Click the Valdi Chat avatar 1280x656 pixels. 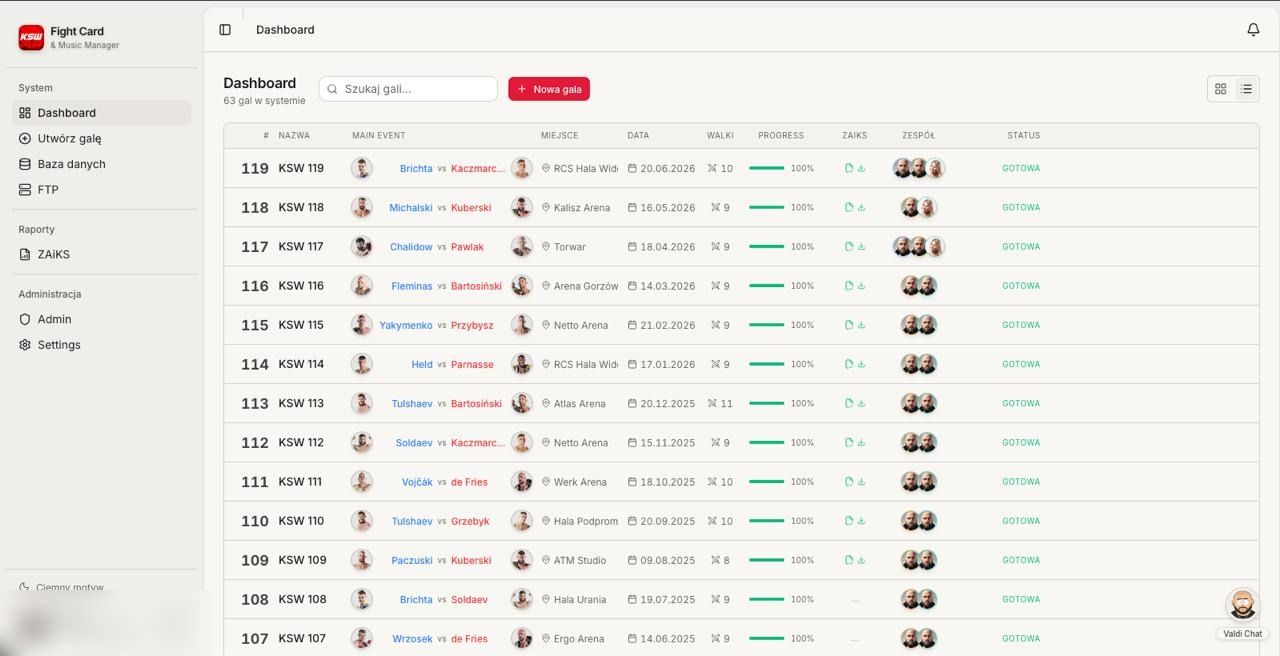pyautogui.click(x=1242, y=605)
